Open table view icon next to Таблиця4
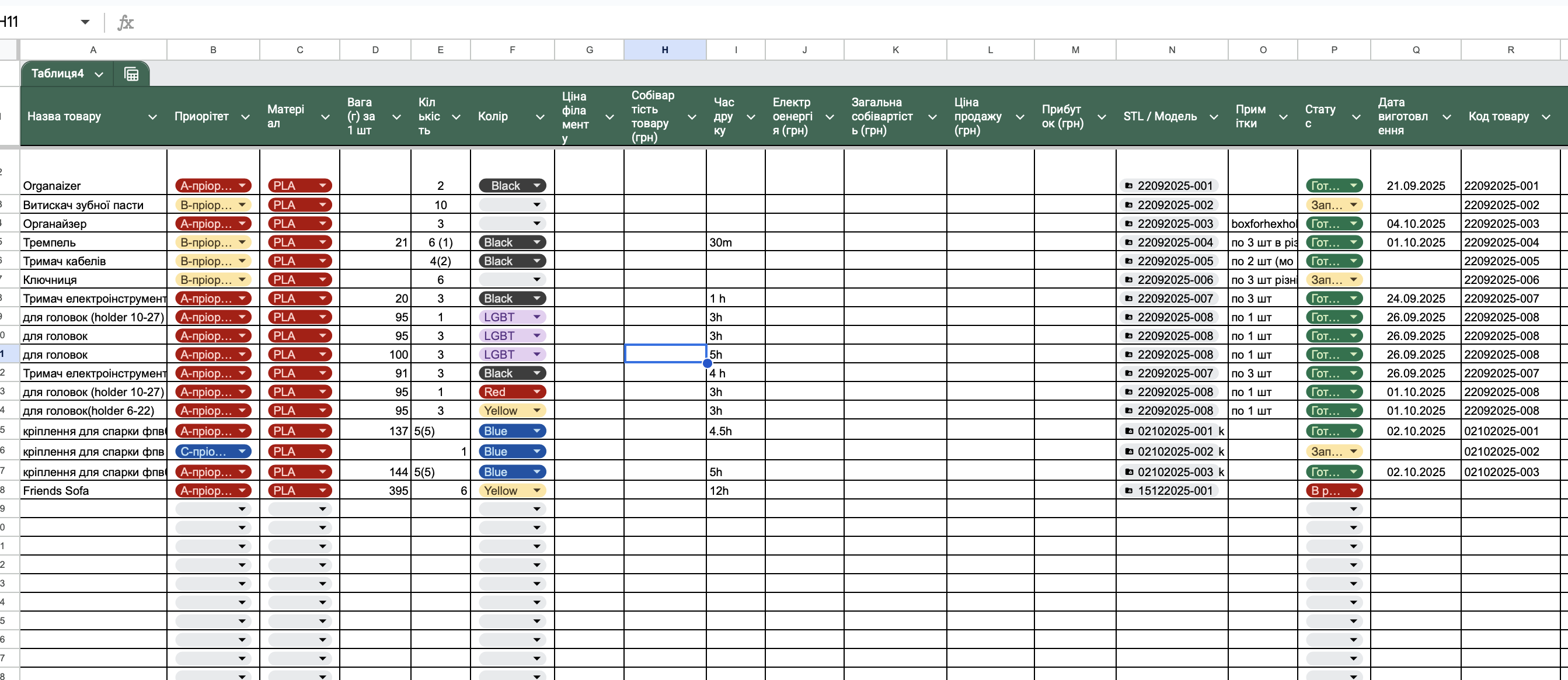This screenshot has width=1568, height=680. (131, 74)
